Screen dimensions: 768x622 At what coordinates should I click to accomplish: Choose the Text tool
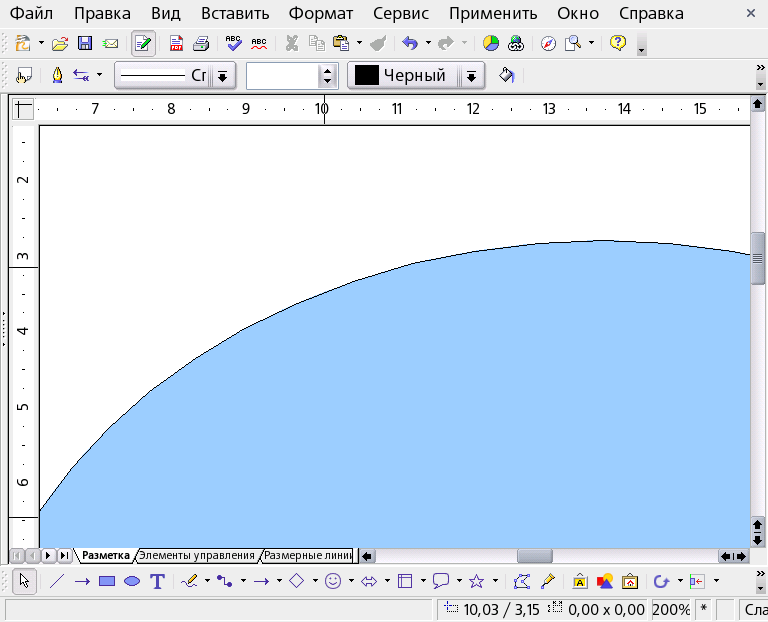[157, 581]
